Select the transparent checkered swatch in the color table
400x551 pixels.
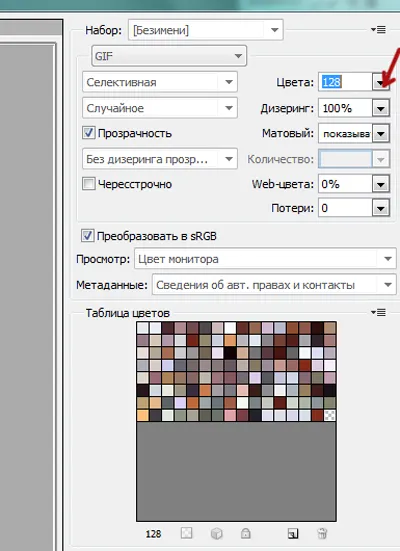tap(330, 415)
